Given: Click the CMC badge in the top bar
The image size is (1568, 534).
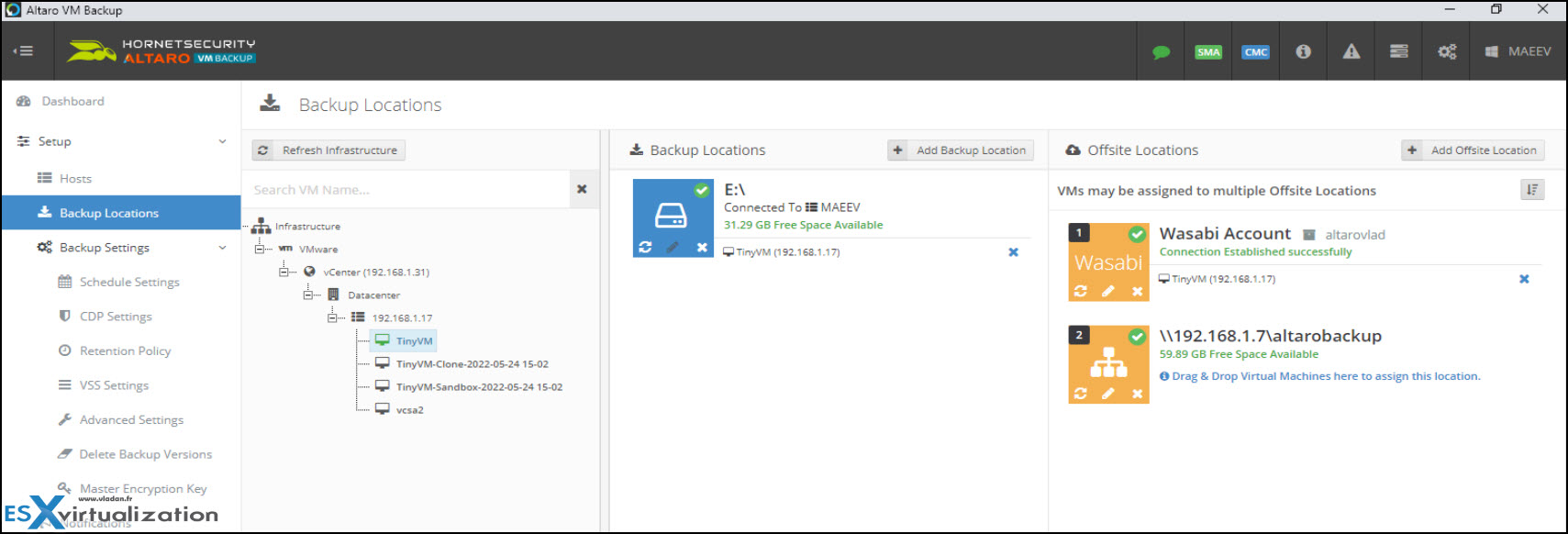Looking at the screenshot, I should tap(1255, 52).
